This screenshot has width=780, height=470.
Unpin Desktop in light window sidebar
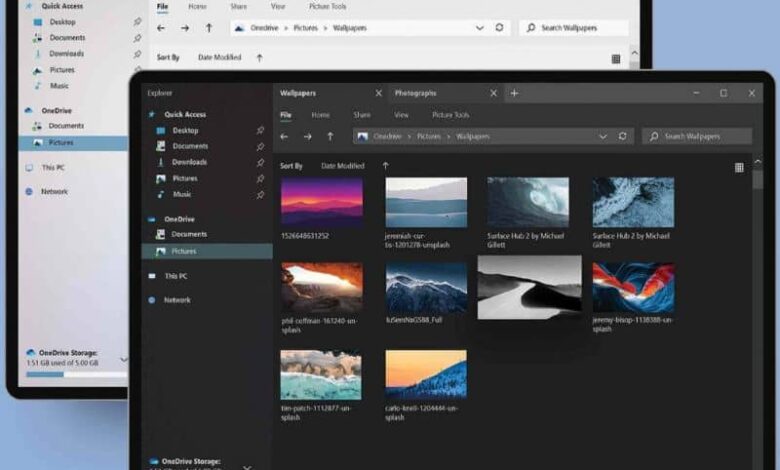(137, 22)
